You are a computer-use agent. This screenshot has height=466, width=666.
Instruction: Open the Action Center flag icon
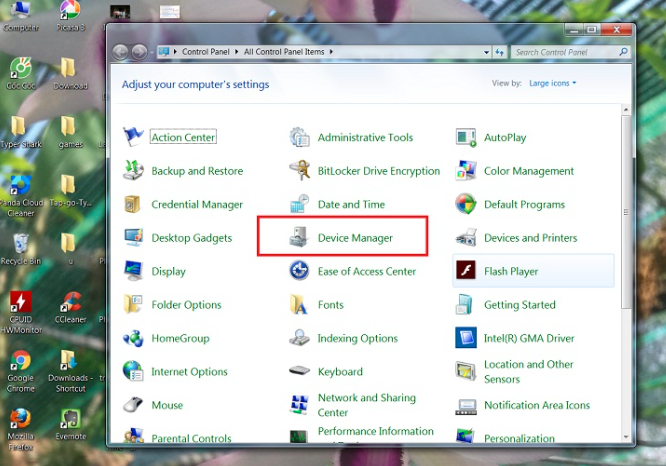point(133,137)
